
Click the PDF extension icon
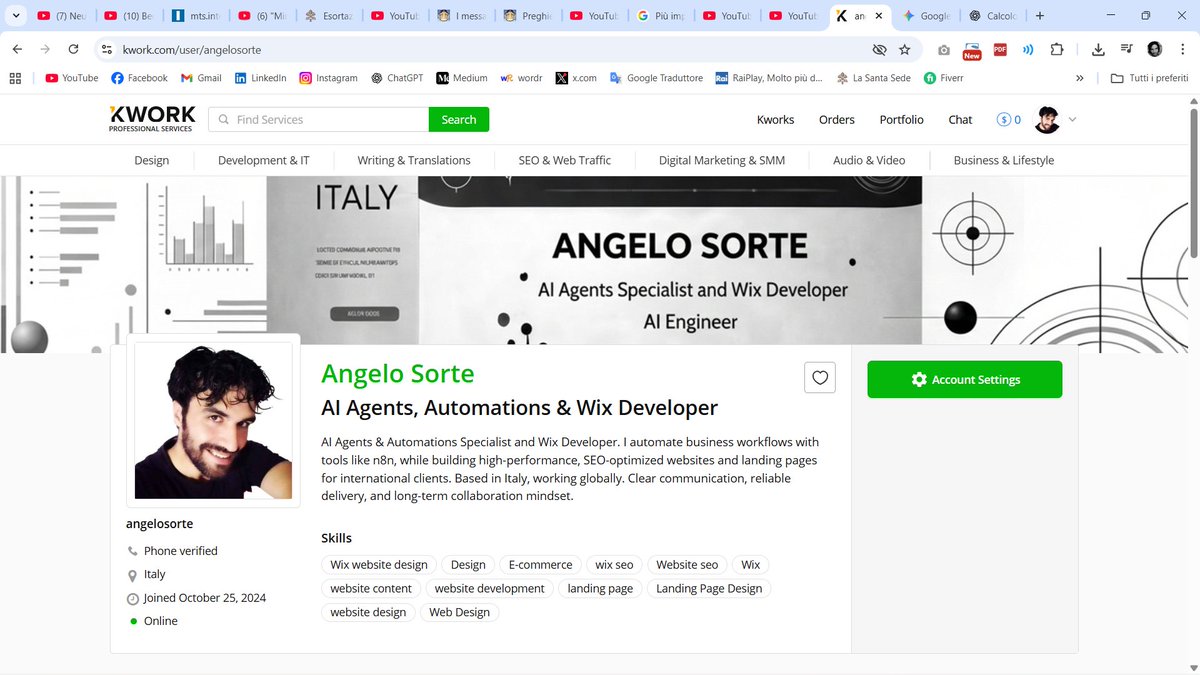tap(1000, 49)
